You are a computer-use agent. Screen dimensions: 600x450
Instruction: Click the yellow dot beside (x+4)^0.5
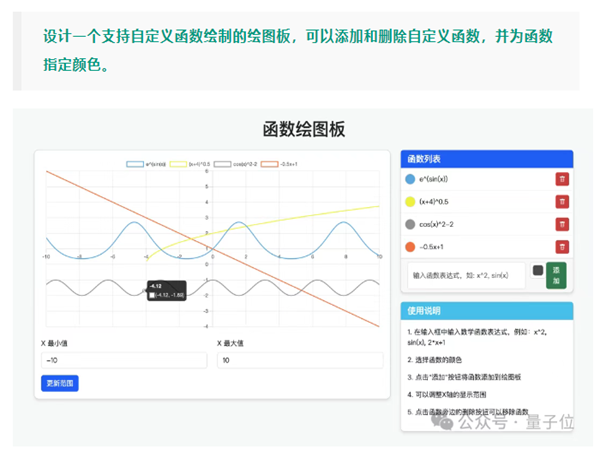410,202
